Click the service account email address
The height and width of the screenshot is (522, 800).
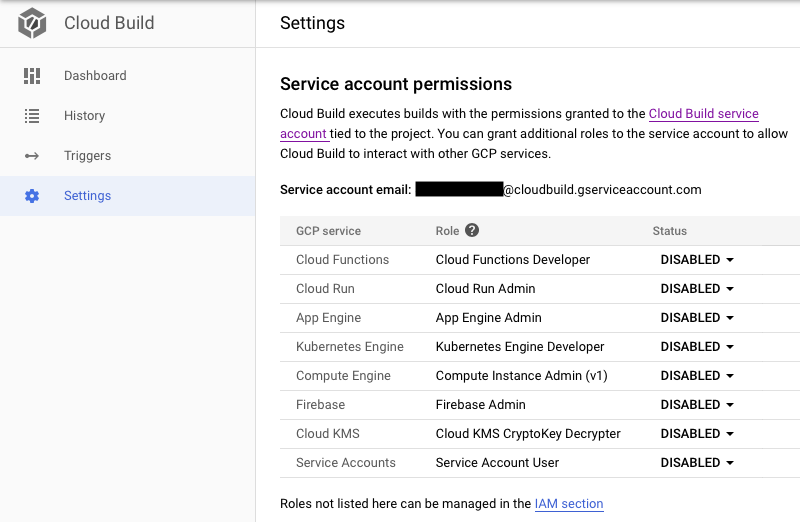coord(558,190)
